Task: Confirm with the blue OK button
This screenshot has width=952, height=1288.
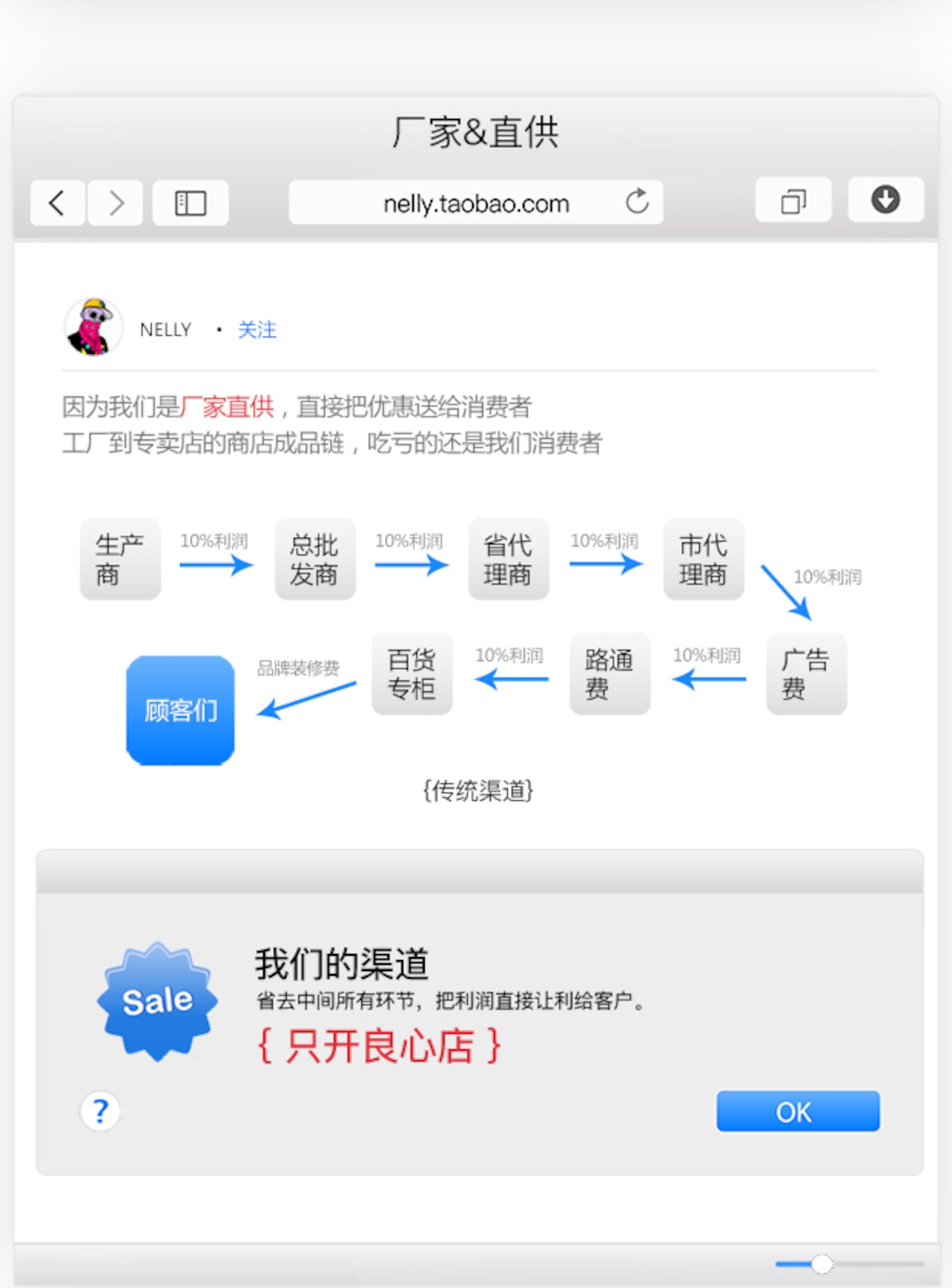Action: pyautogui.click(x=798, y=1112)
